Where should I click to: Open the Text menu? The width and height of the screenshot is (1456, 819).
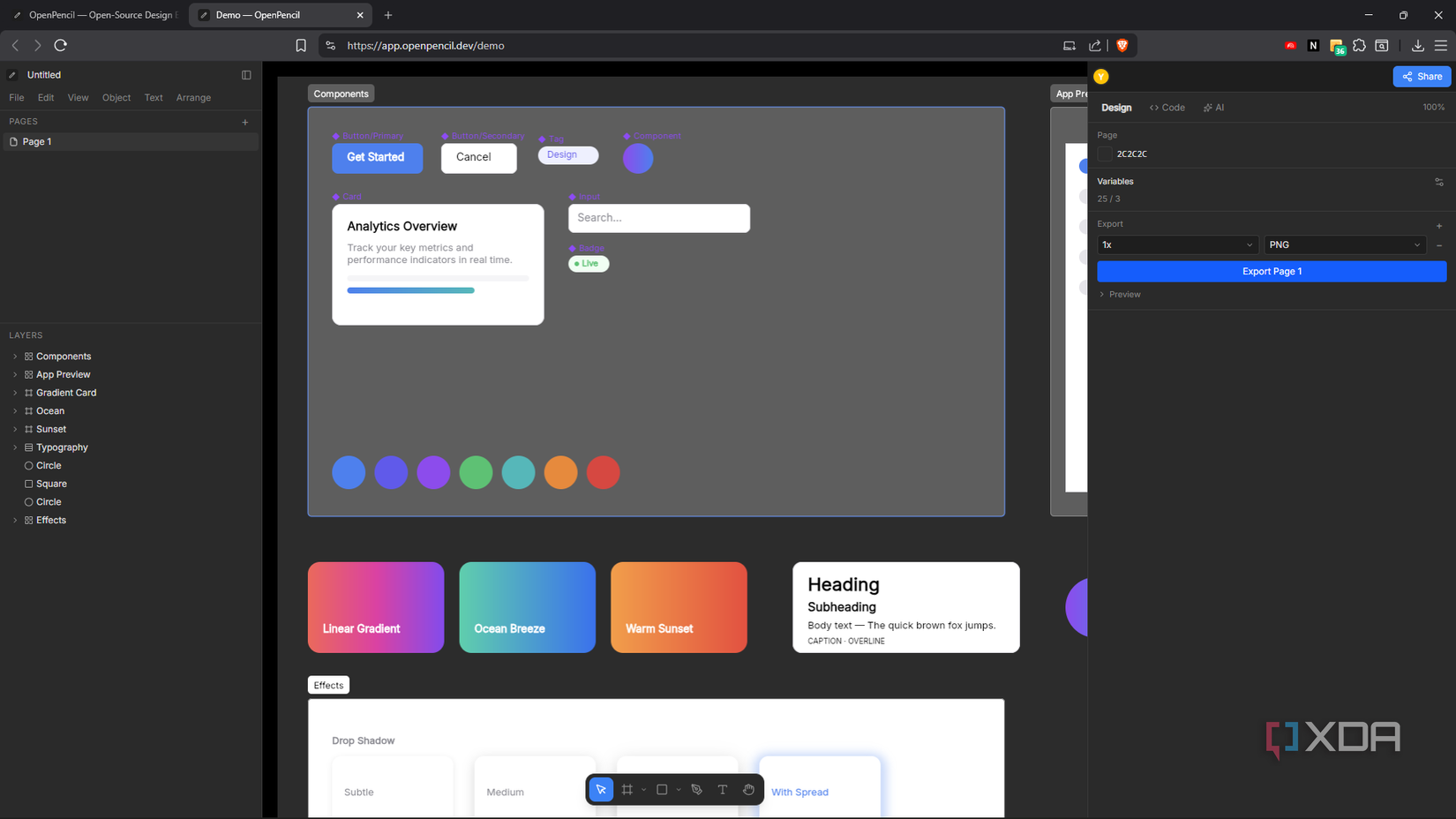click(x=154, y=98)
